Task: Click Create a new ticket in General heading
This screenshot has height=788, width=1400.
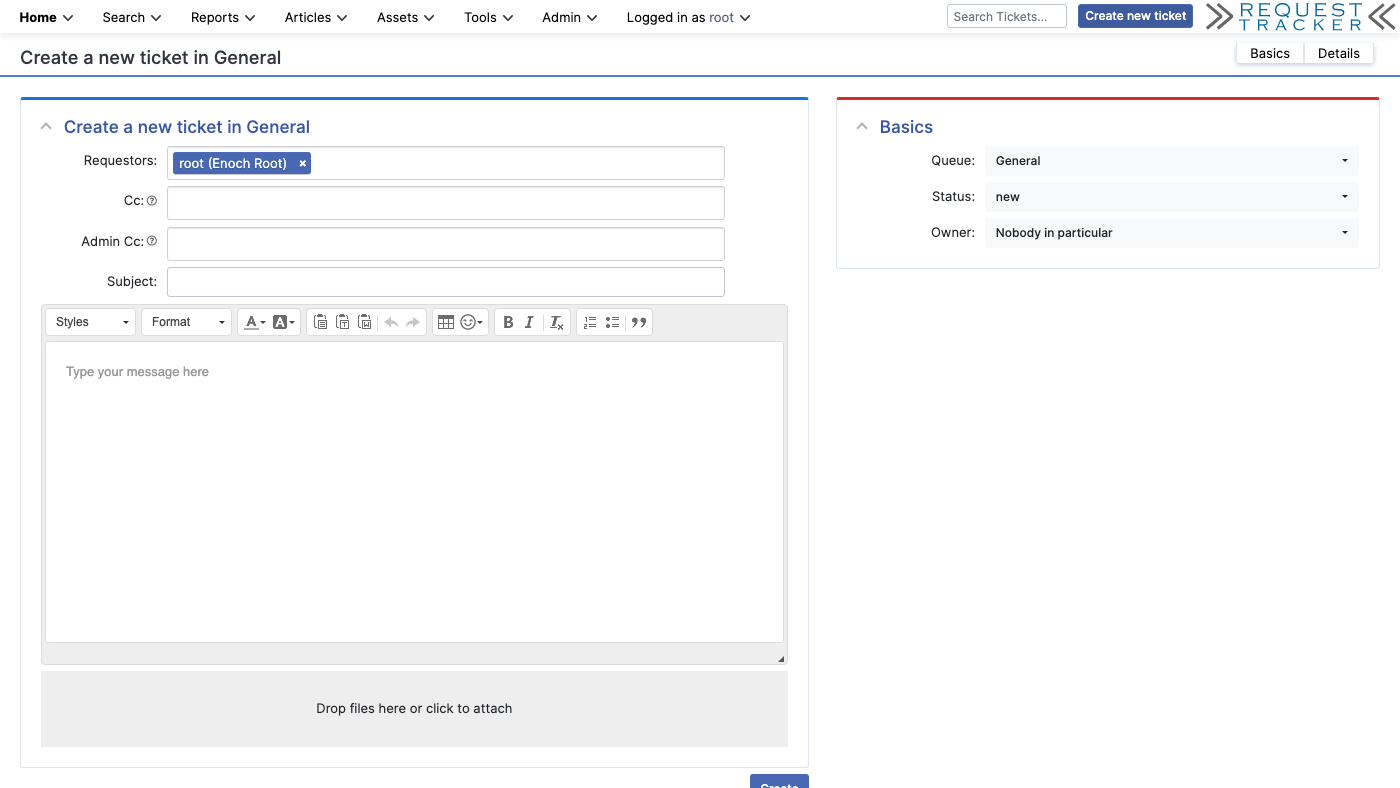Action: [x=187, y=127]
